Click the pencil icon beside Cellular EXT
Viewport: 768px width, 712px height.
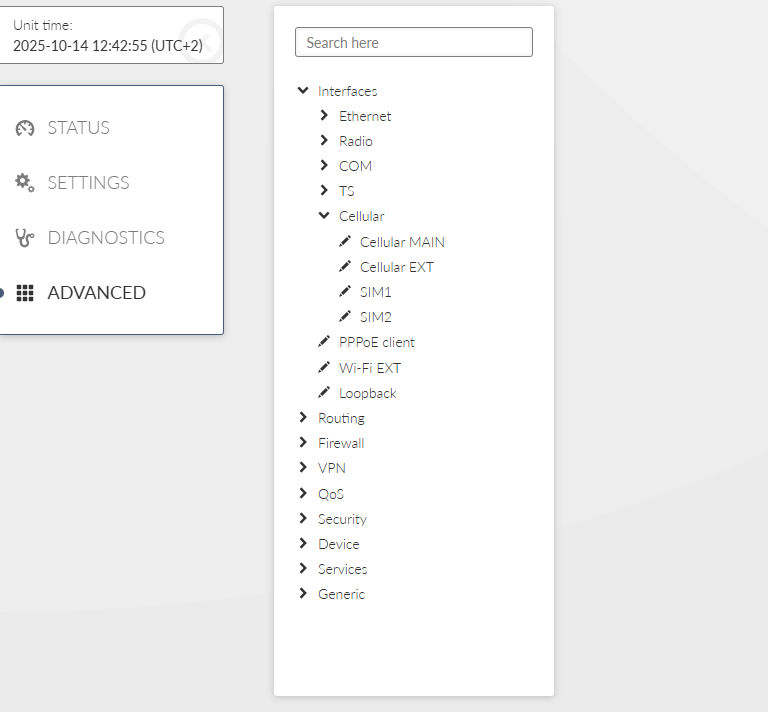coord(345,267)
